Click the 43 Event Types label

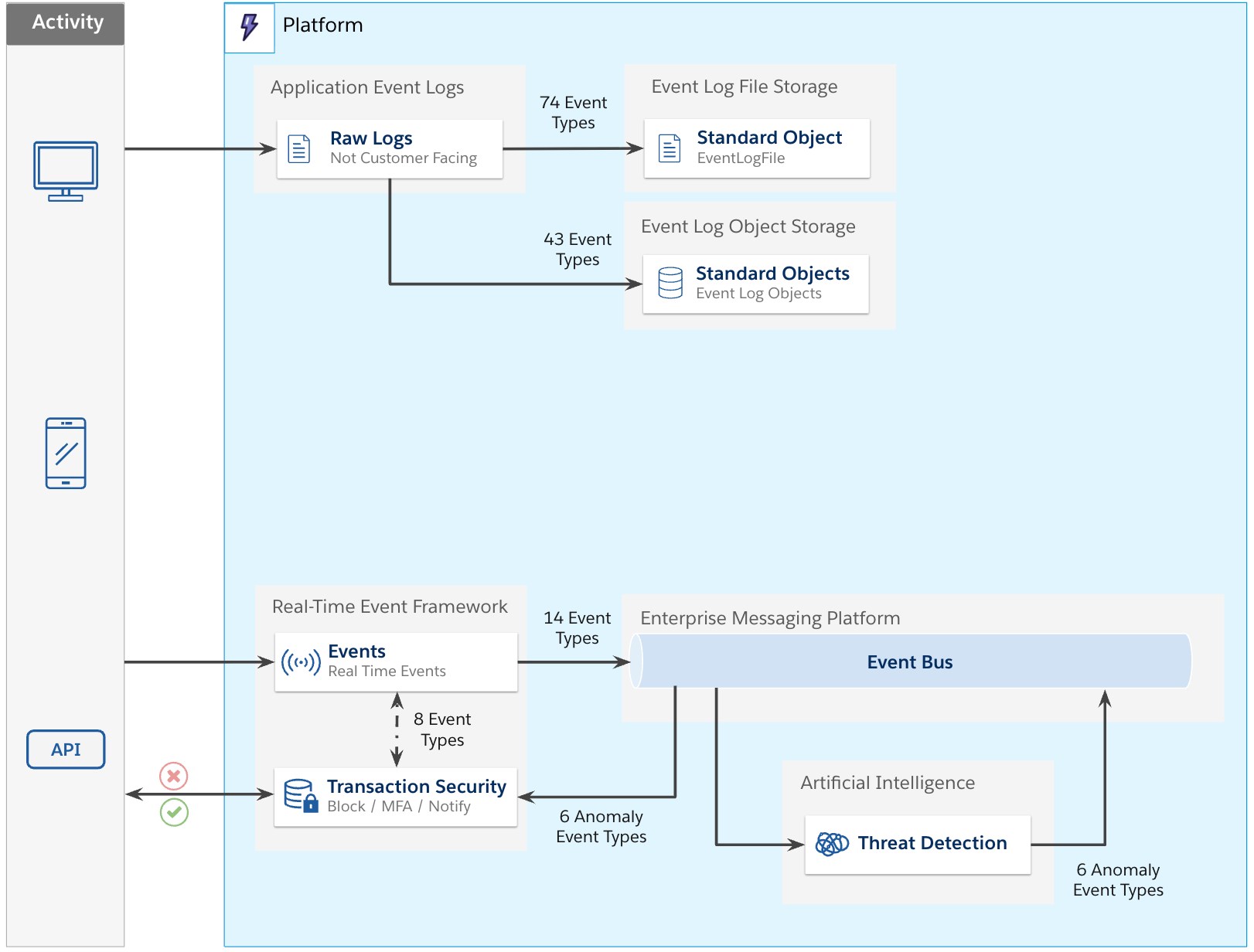[x=577, y=250]
